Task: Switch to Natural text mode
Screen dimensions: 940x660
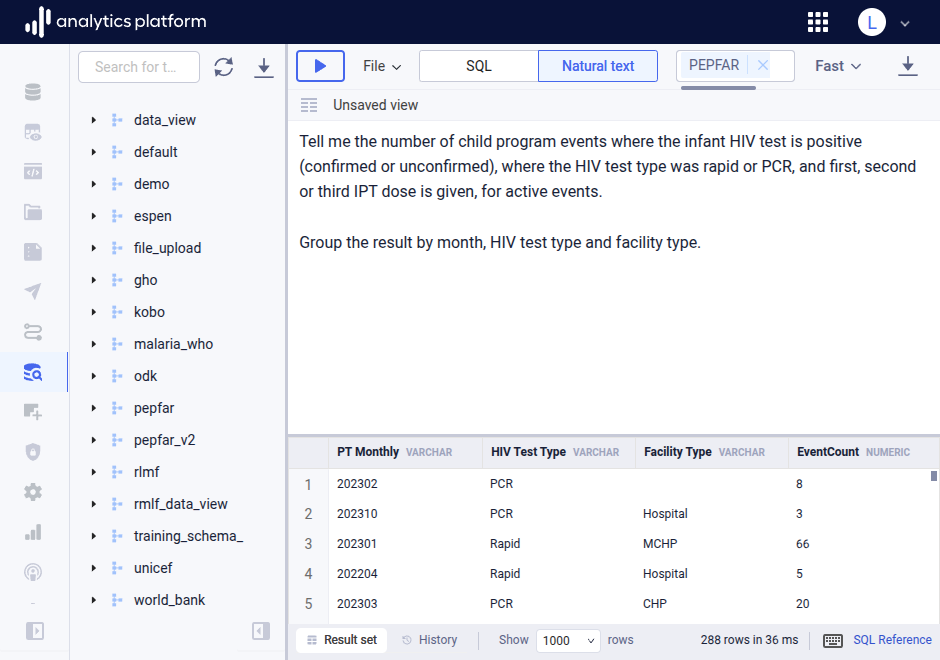Action: 598,66
